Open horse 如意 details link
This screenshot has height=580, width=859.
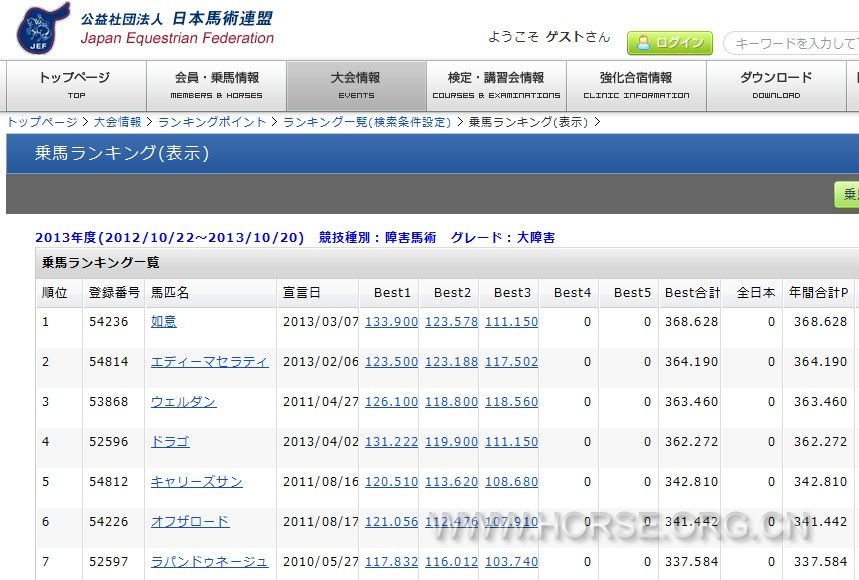(164, 322)
